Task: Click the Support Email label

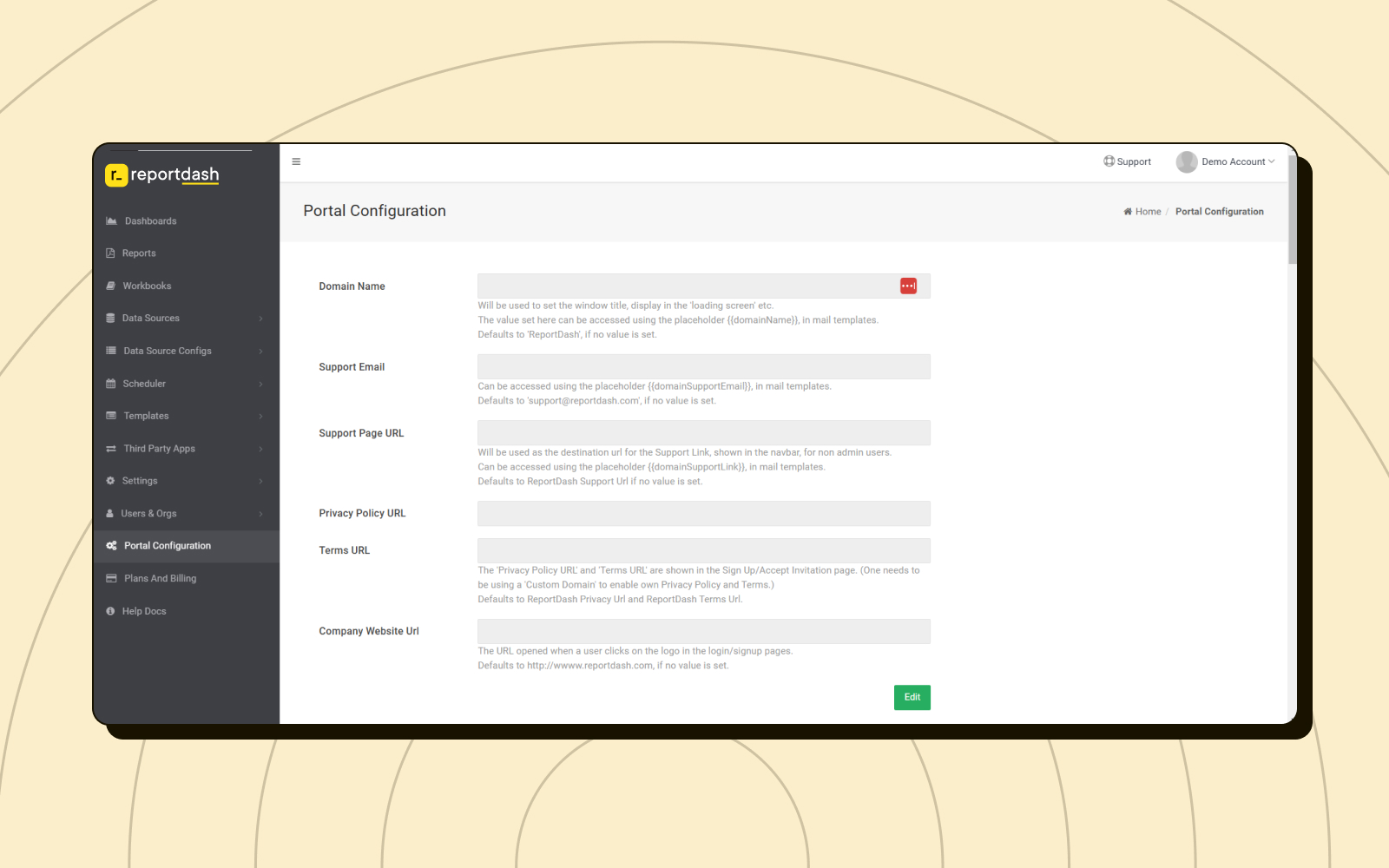Action: click(352, 367)
